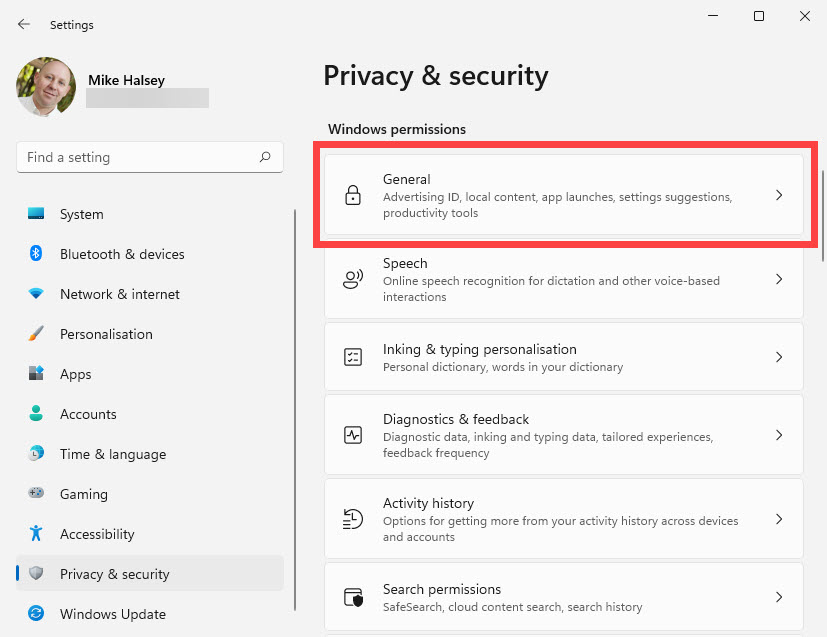Click the Inking & typing checklist icon
This screenshot has width=827, height=637.
353,357
